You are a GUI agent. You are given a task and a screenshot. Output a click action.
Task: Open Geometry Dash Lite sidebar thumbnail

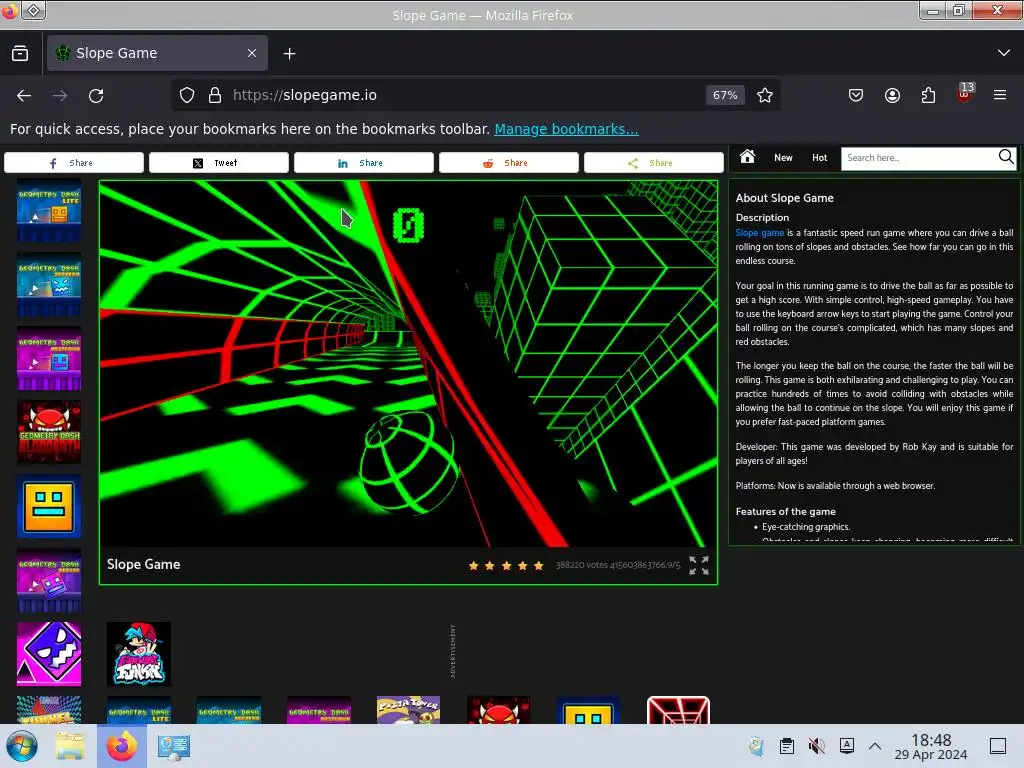tap(49, 210)
